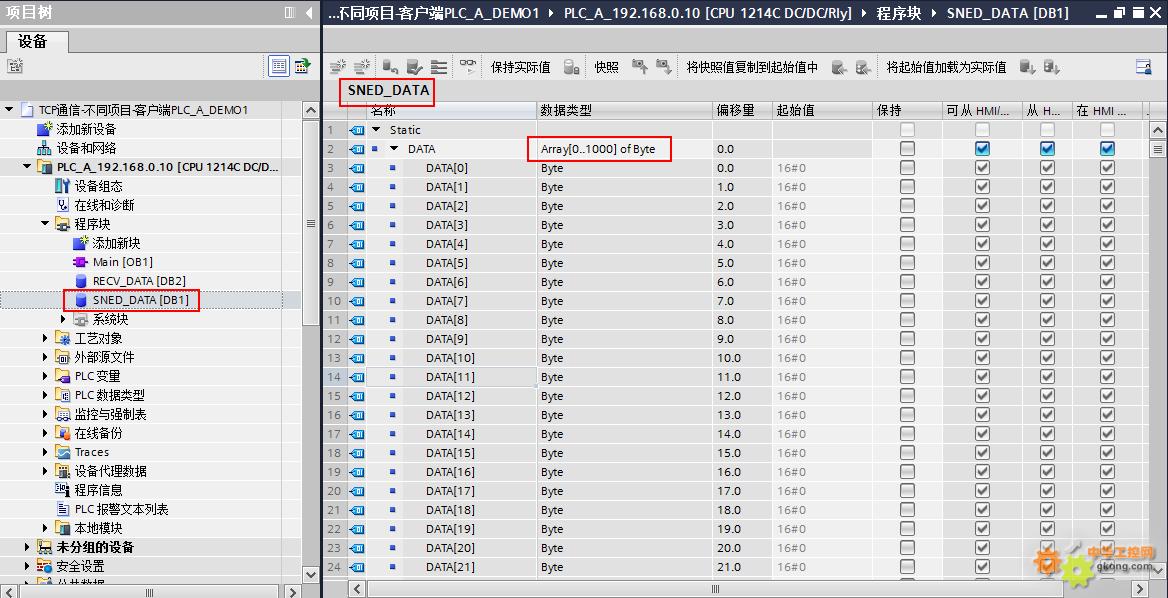Toggle 保持 checkbox for DATA array row
This screenshot has width=1168, height=598.
click(x=907, y=149)
